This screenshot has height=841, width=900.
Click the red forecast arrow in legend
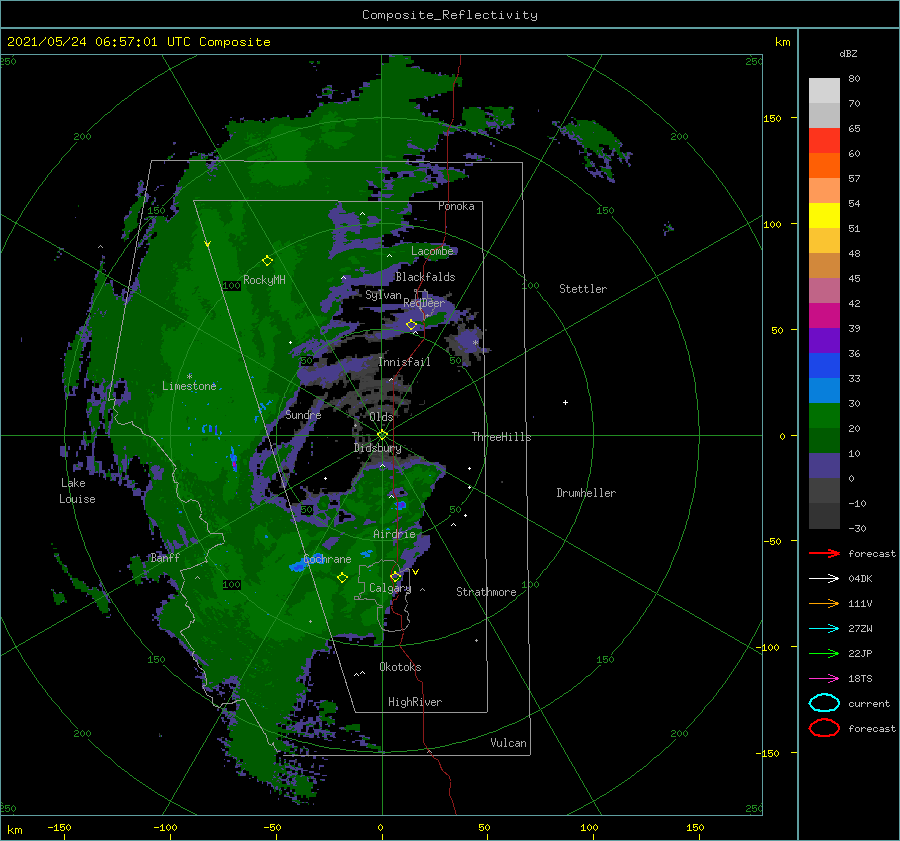[824, 553]
